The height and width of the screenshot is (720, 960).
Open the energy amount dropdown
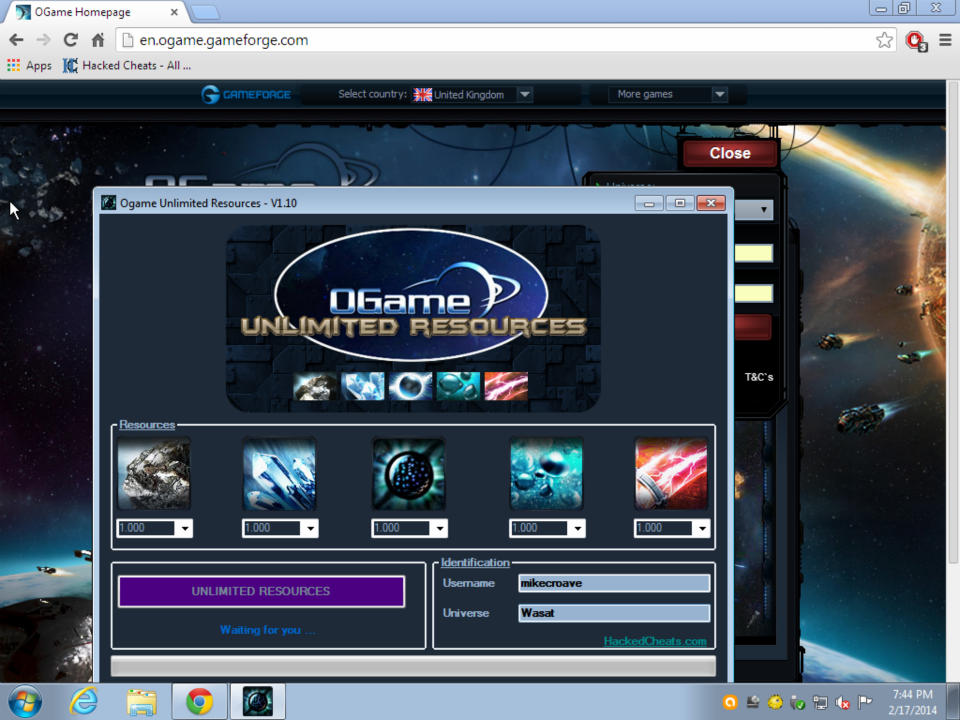pyautogui.click(x=702, y=528)
